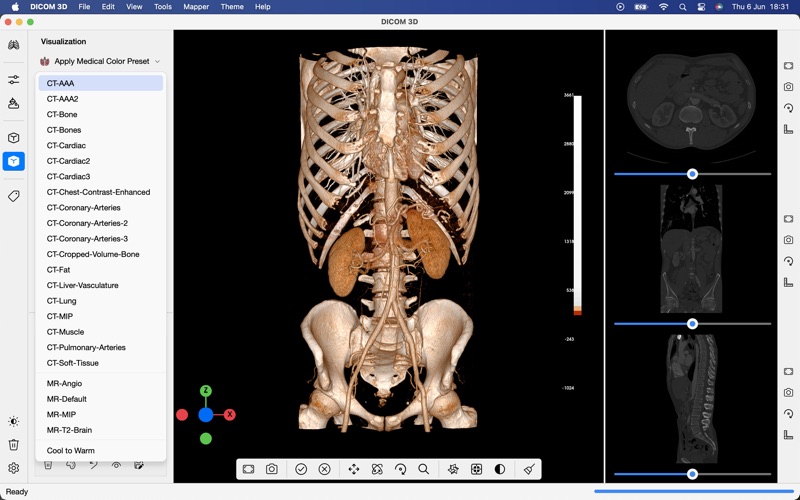This screenshot has width=800, height=500.
Task: Click the green Z axis gizmo handle
Action: pos(206,391)
